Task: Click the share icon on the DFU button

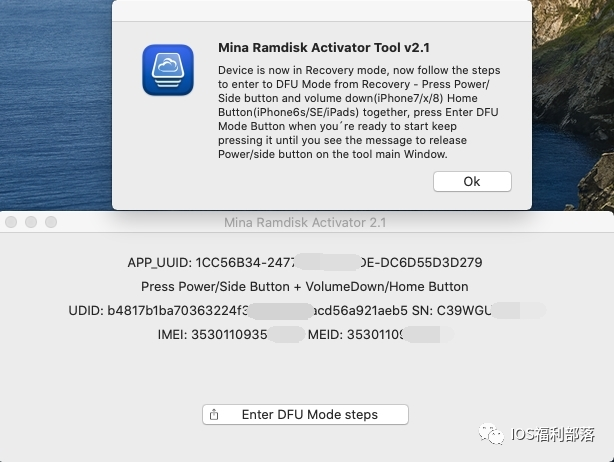Action: [x=214, y=415]
